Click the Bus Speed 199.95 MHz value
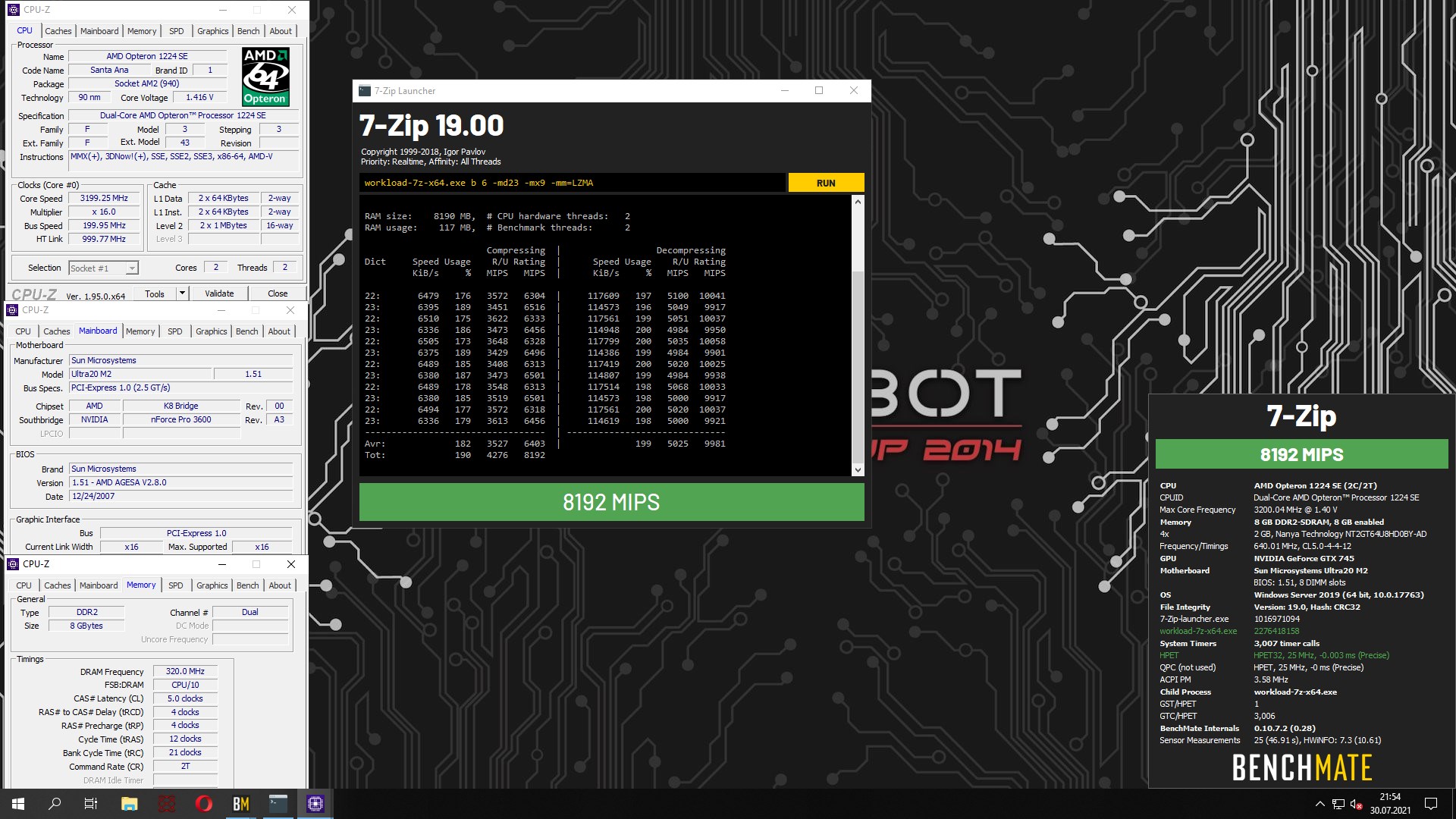 point(104,225)
